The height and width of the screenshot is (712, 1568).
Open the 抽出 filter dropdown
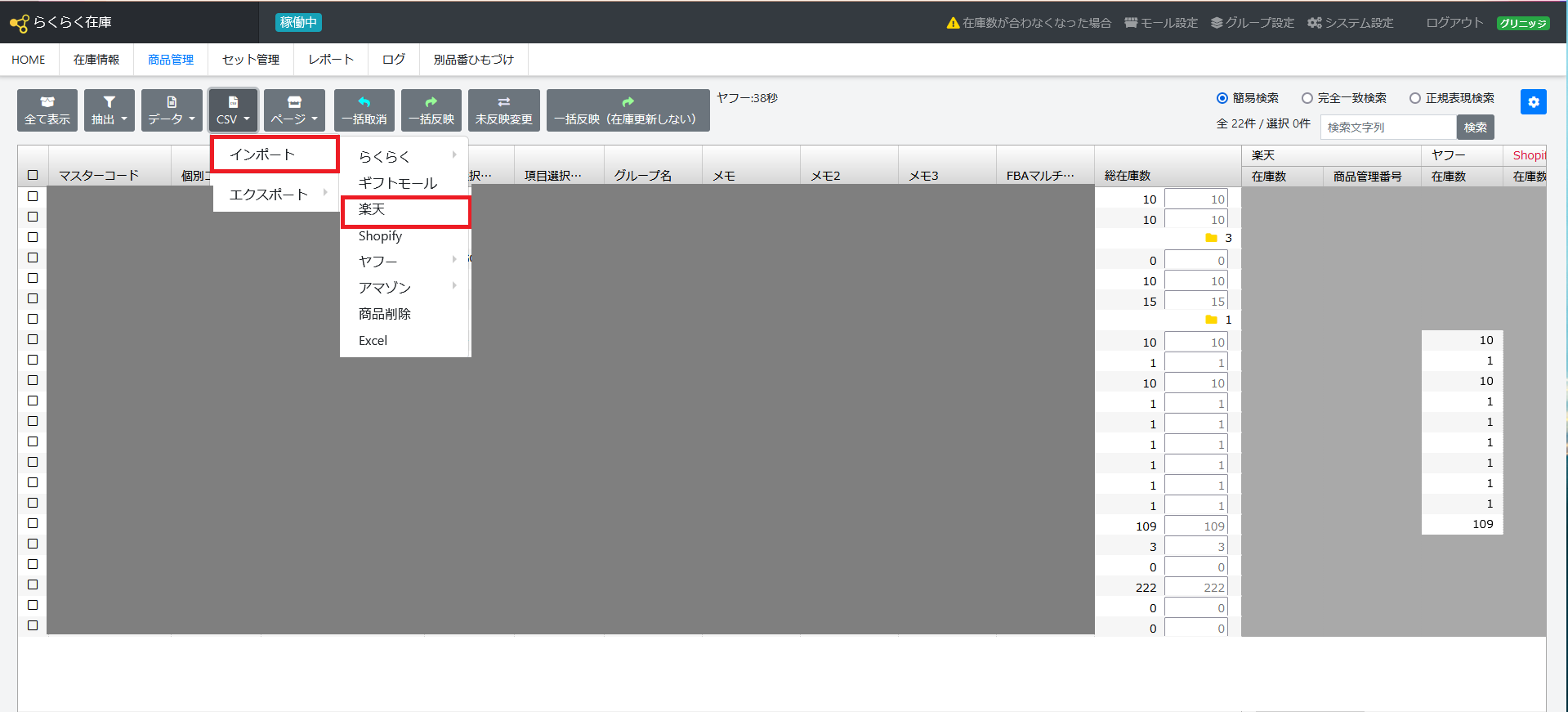(x=109, y=110)
